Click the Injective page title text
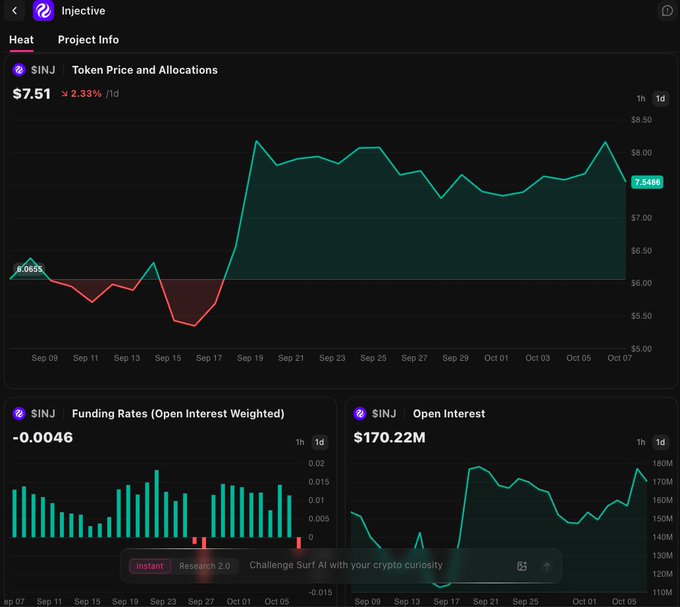 (x=83, y=11)
